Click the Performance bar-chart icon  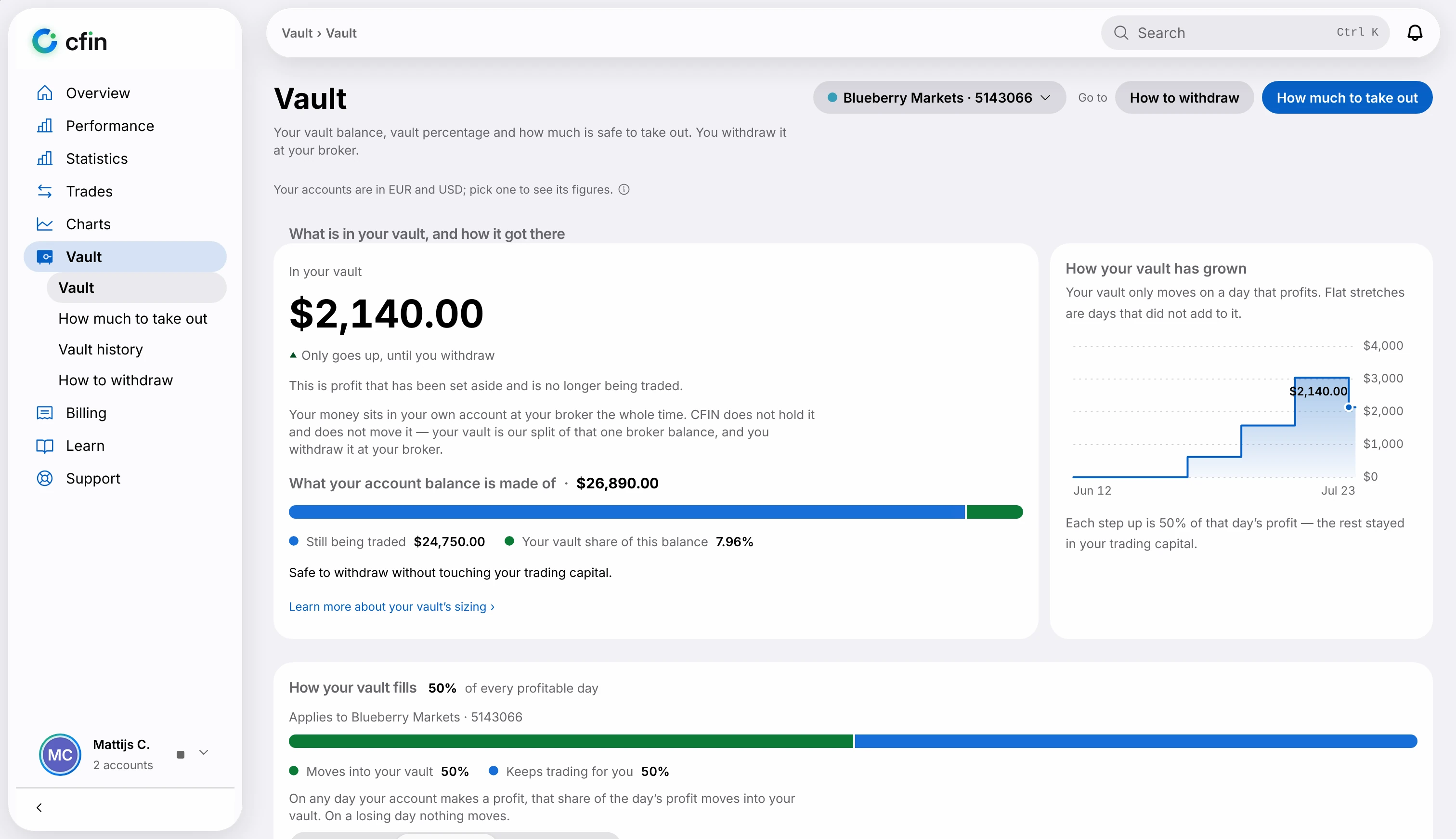[x=44, y=126]
